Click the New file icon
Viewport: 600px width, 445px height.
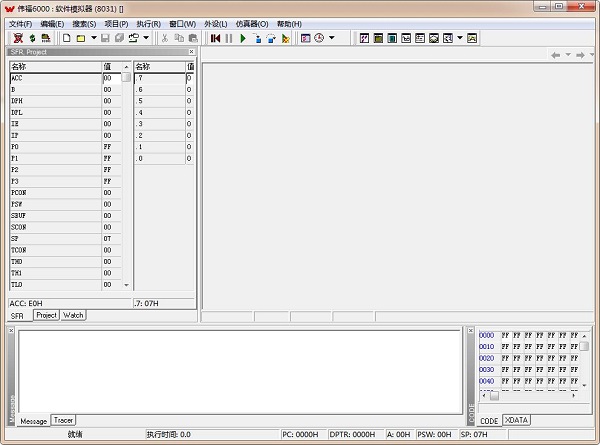tap(67, 38)
